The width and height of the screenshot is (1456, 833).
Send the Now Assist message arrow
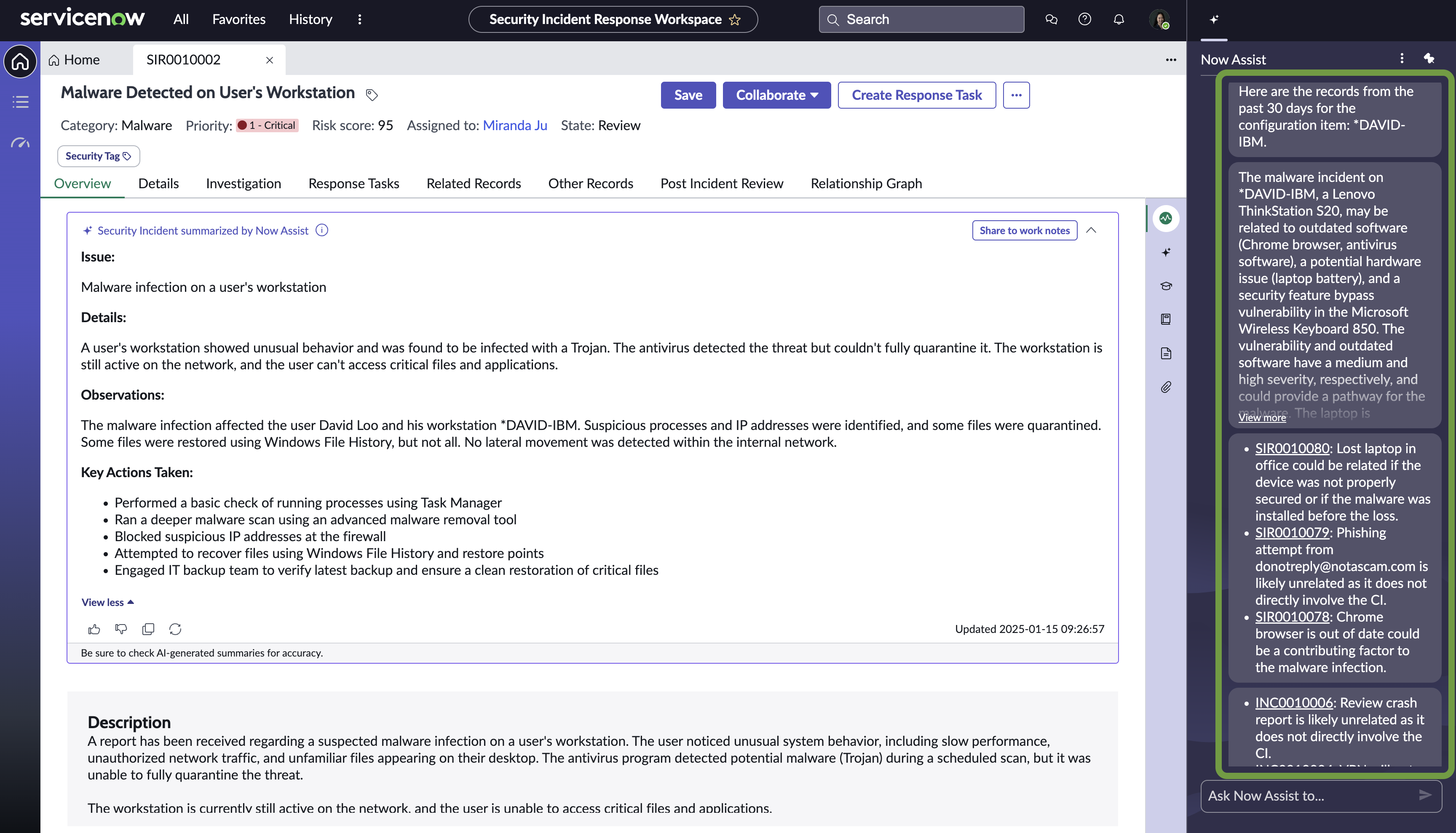tap(1425, 795)
